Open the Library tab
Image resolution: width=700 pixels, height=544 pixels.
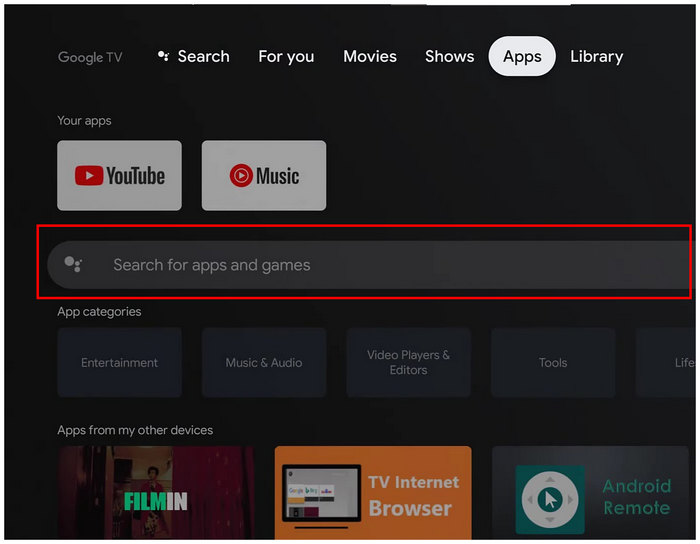coord(596,57)
